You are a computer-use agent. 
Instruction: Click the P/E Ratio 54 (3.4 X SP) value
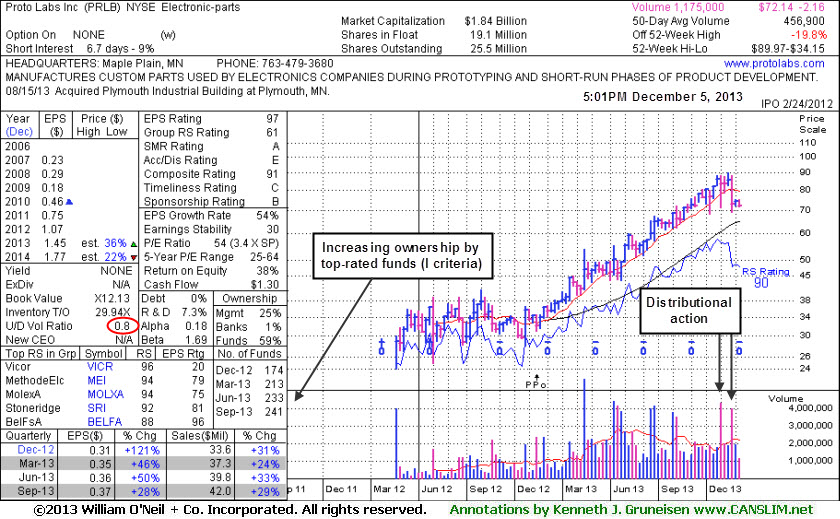(246, 243)
